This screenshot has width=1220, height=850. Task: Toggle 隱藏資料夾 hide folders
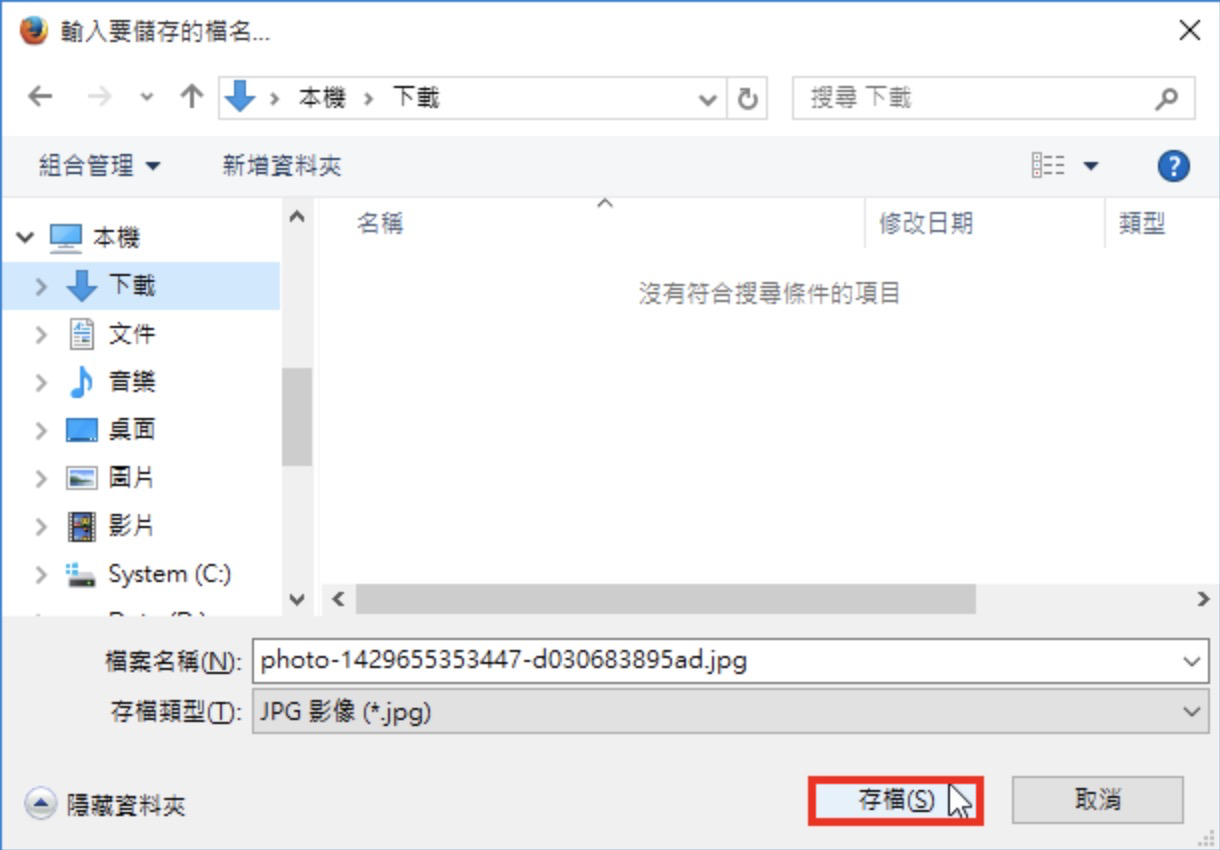[x=107, y=804]
